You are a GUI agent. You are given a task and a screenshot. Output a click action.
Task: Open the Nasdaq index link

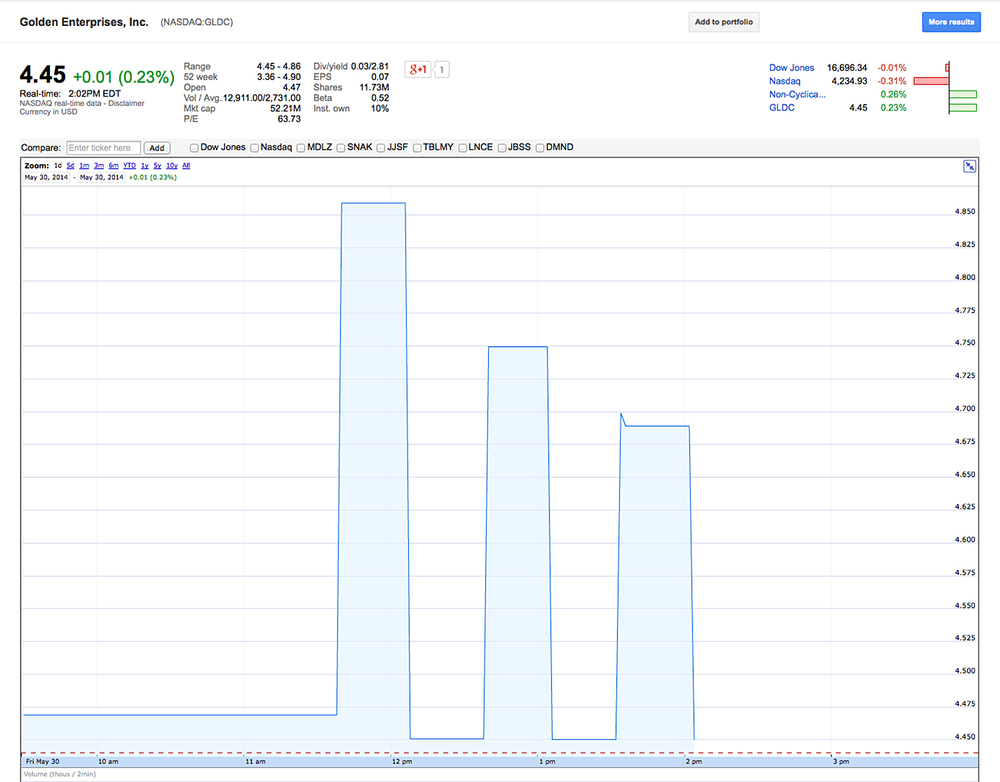[x=785, y=81]
